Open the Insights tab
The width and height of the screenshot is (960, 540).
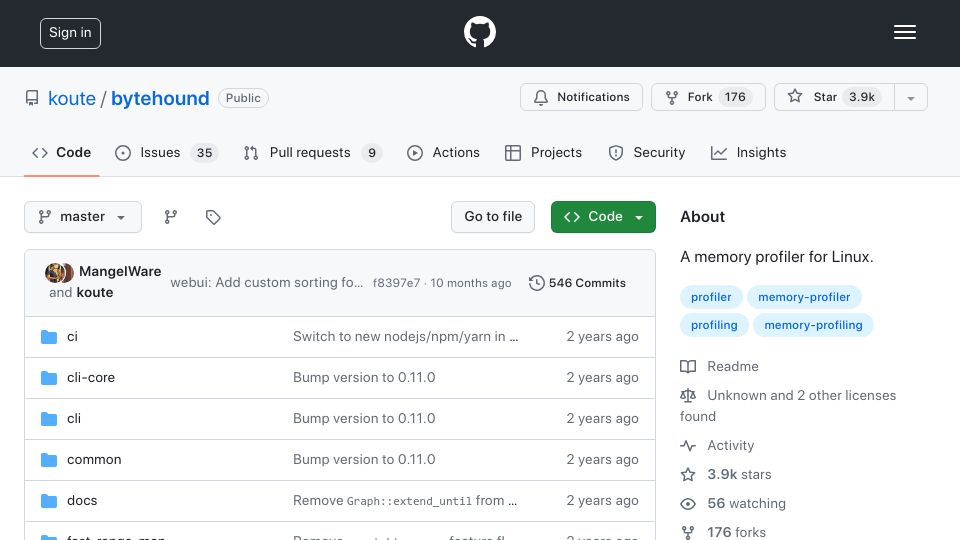pyautogui.click(x=748, y=152)
